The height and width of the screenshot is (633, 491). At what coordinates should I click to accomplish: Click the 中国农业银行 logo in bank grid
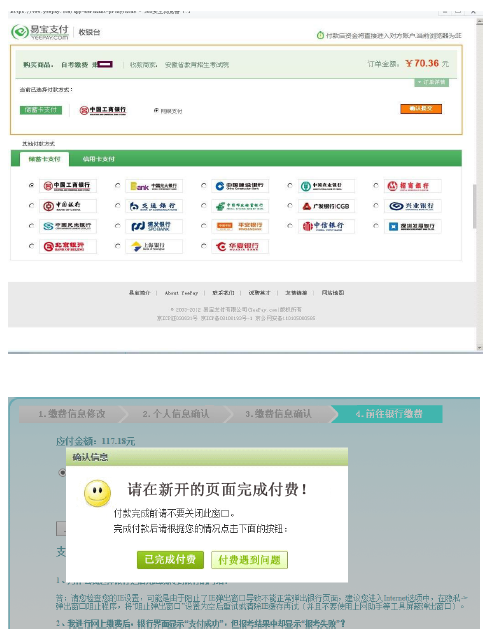pyautogui.click(x=326, y=186)
